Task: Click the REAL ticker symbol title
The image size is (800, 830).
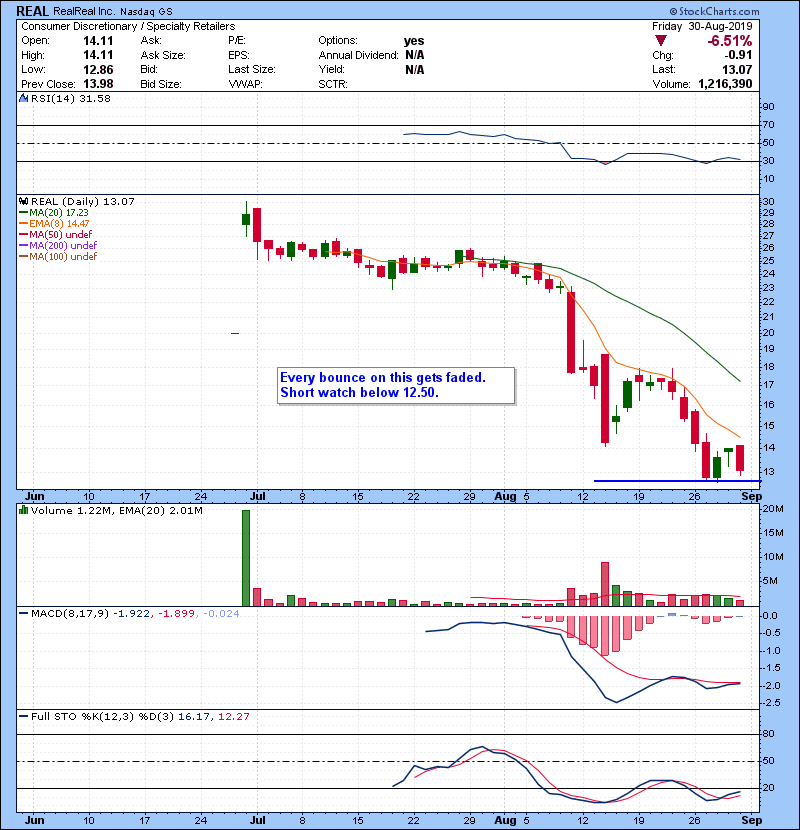Action: 32,11
